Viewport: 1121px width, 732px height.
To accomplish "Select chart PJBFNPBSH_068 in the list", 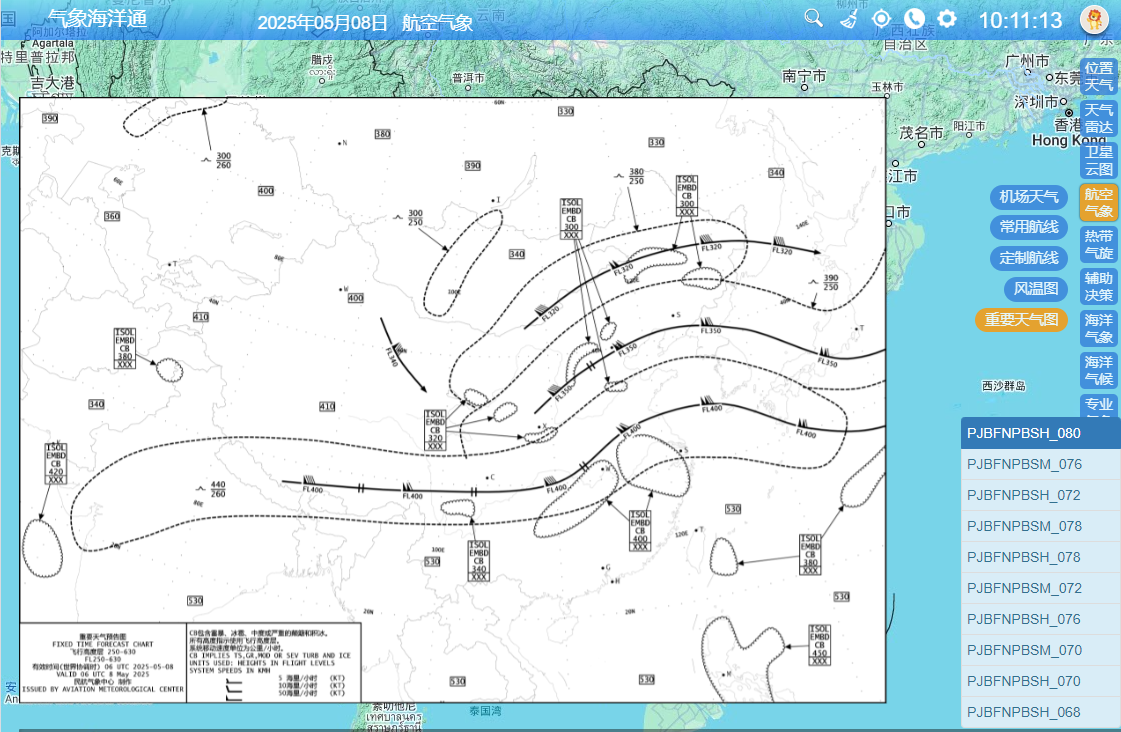I will pyautogui.click(x=1040, y=712).
